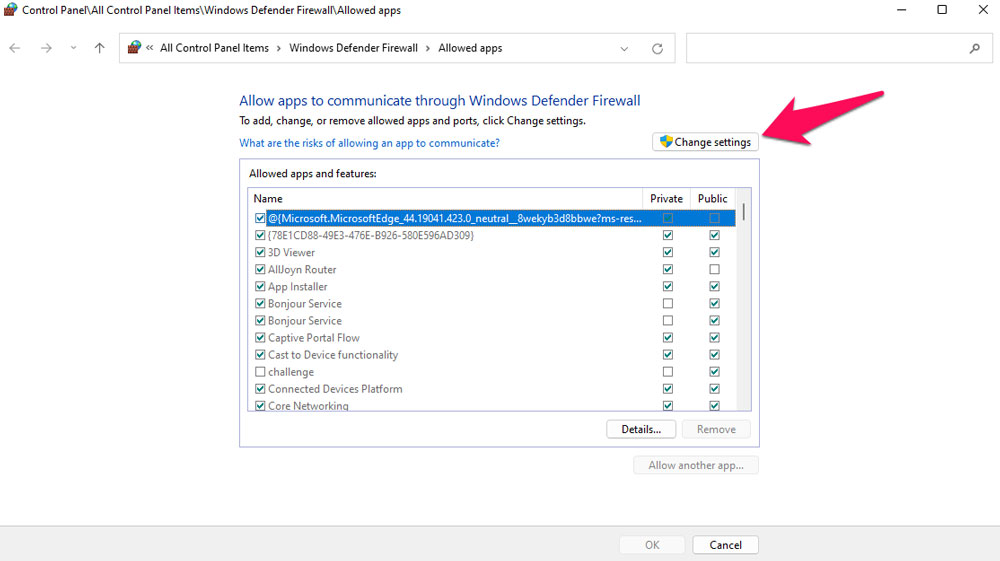The height and width of the screenshot is (561, 1000).
Task: Click the search magnifier icon
Action: click(x=974, y=48)
